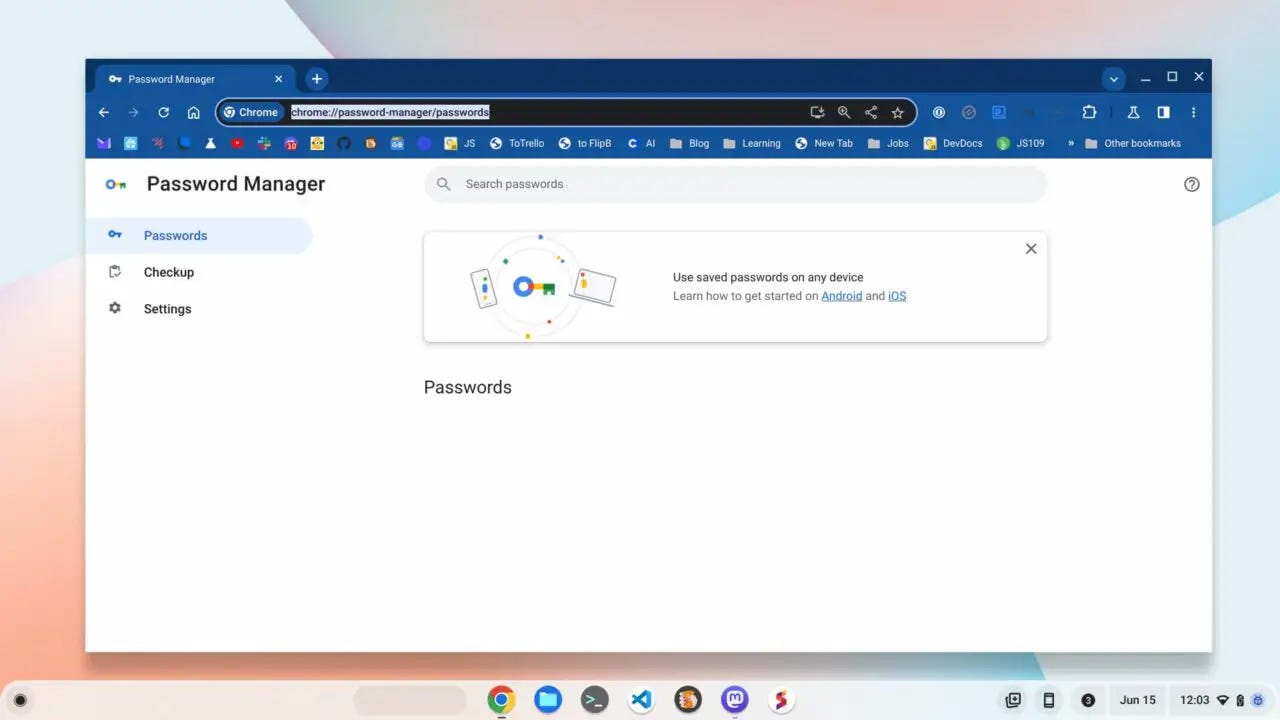Open the ChromeOS launcher button
Viewport: 1280px width, 720px height.
[20, 700]
